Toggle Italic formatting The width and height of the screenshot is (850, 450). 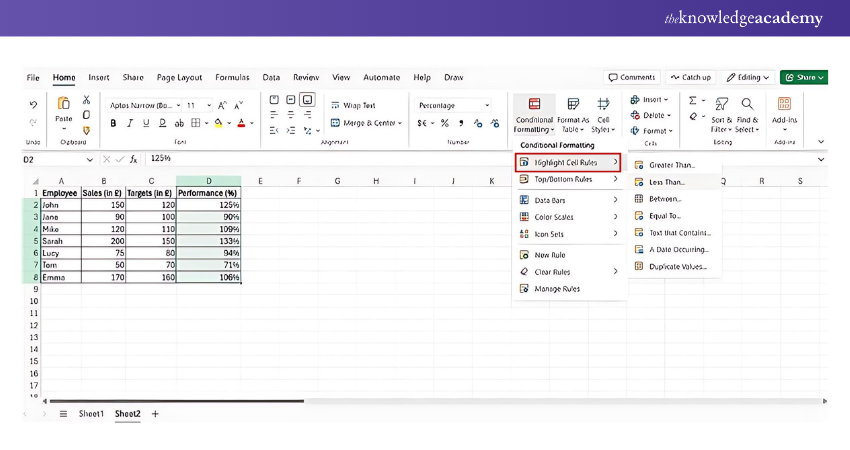[129, 123]
